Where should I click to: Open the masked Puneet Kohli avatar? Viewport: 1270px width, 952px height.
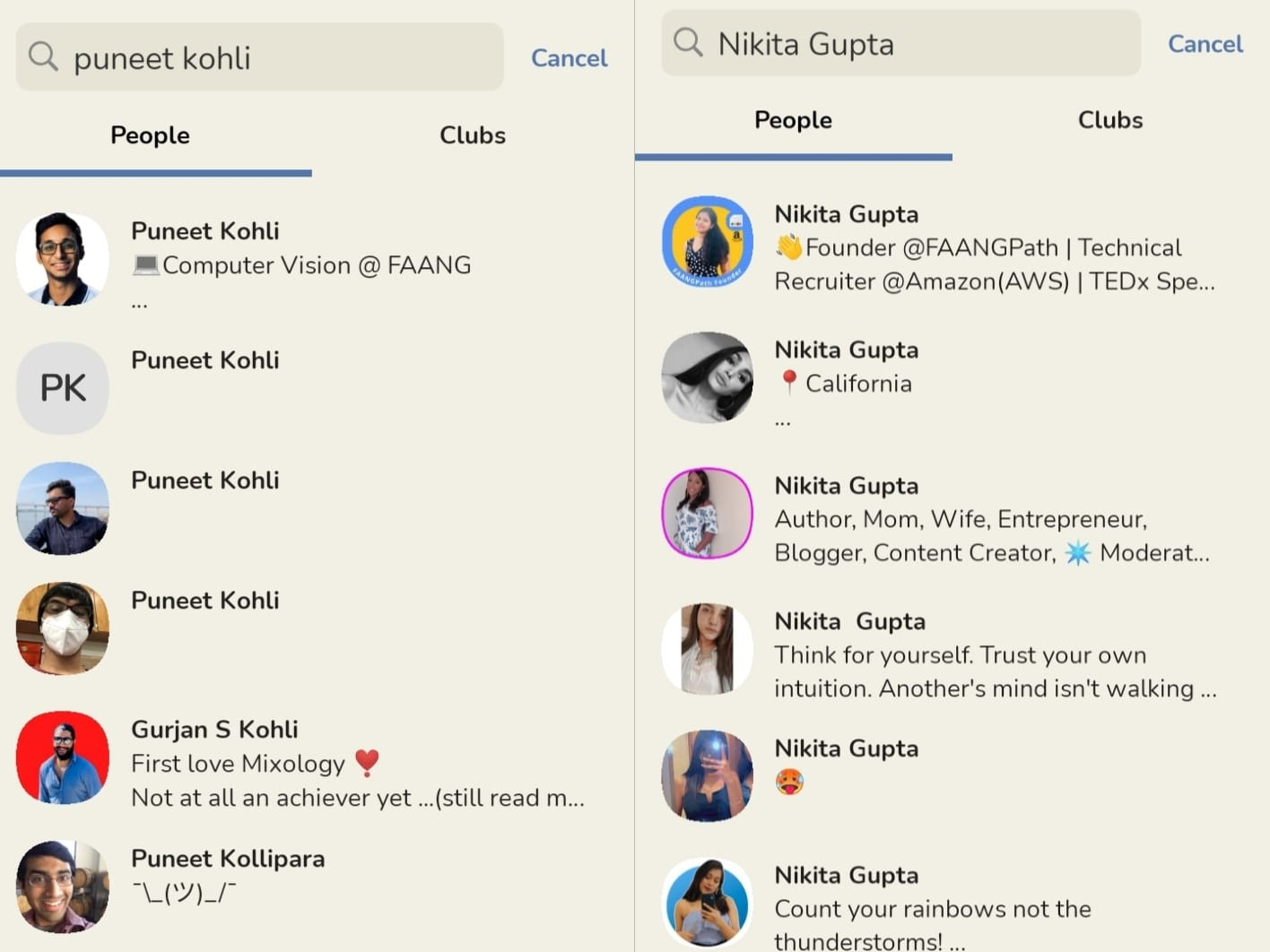click(63, 628)
